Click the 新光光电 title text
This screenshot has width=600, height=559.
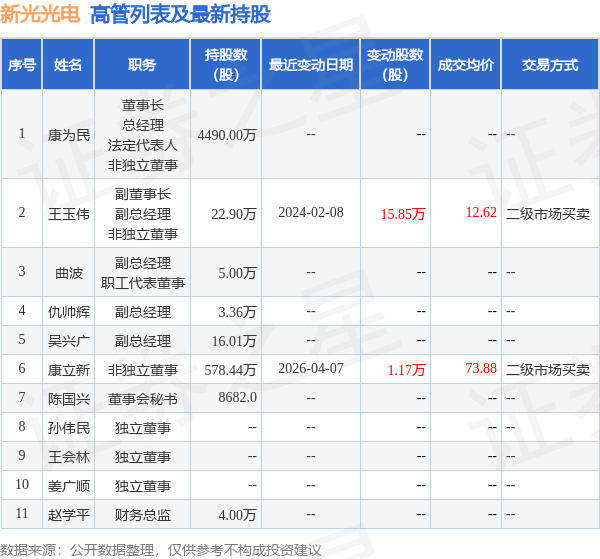coord(40,15)
